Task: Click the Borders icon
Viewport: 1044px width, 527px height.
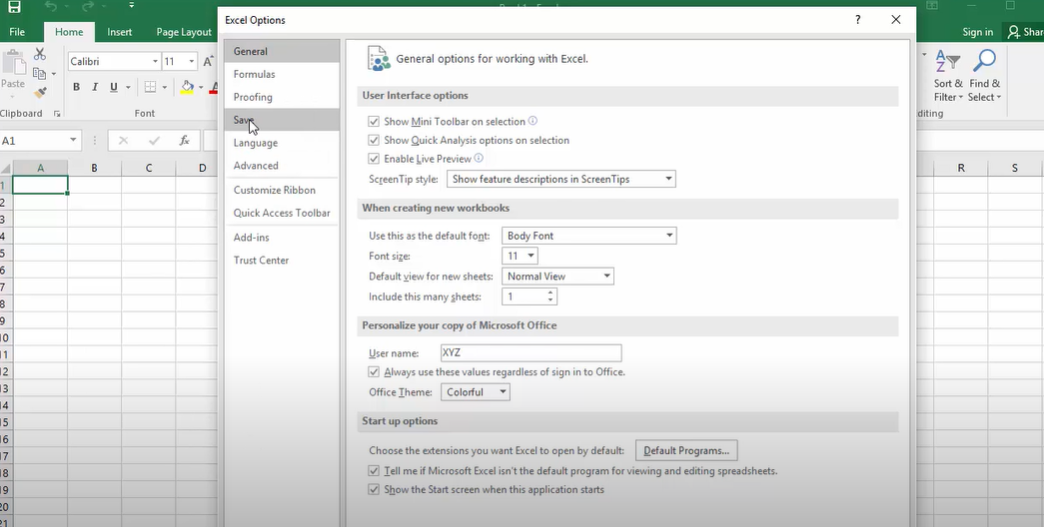Action: point(150,87)
